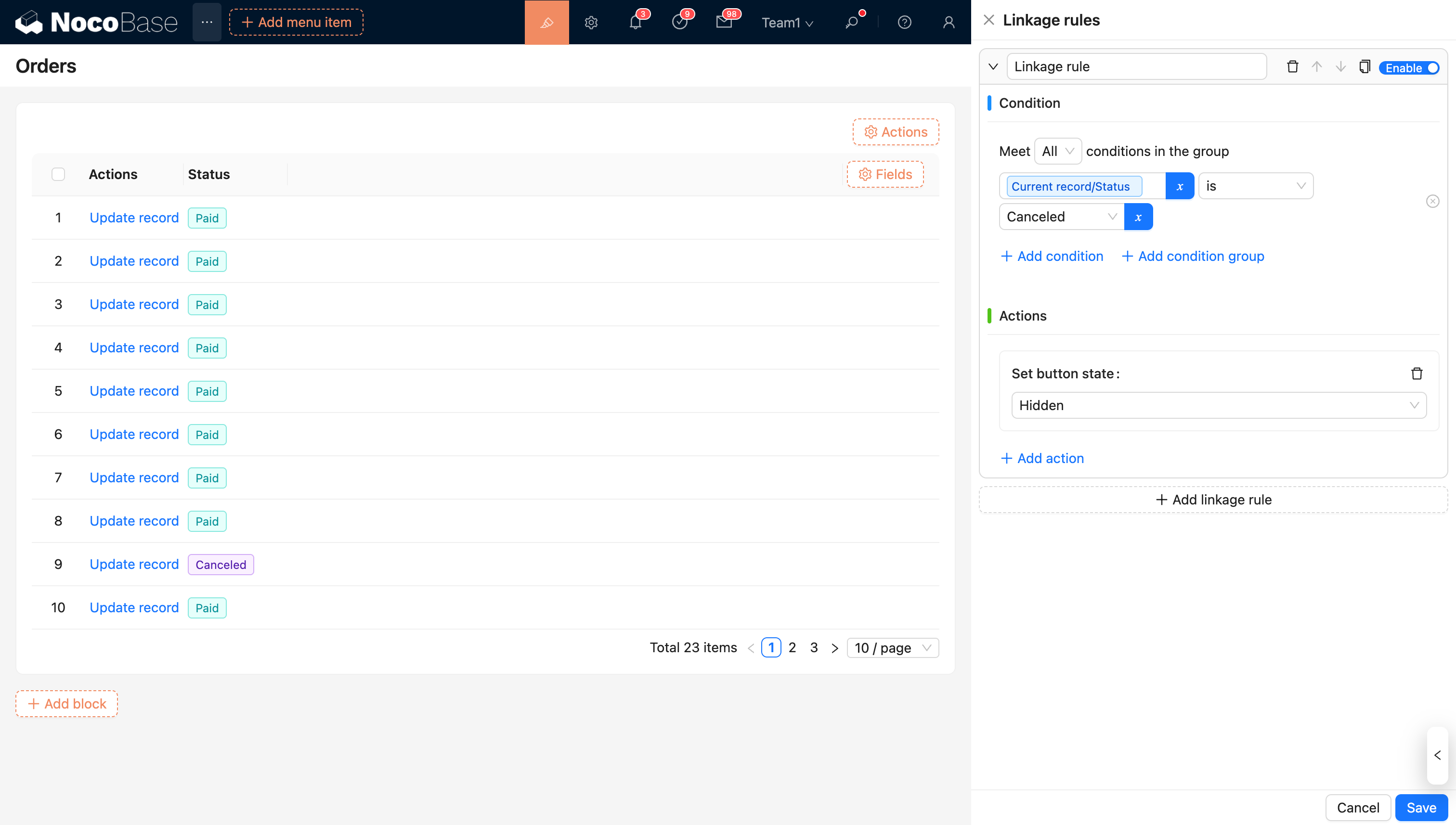The width and height of the screenshot is (1456, 825).
Task: Click the UI editor highlighter icon
Action: [546, 22]
